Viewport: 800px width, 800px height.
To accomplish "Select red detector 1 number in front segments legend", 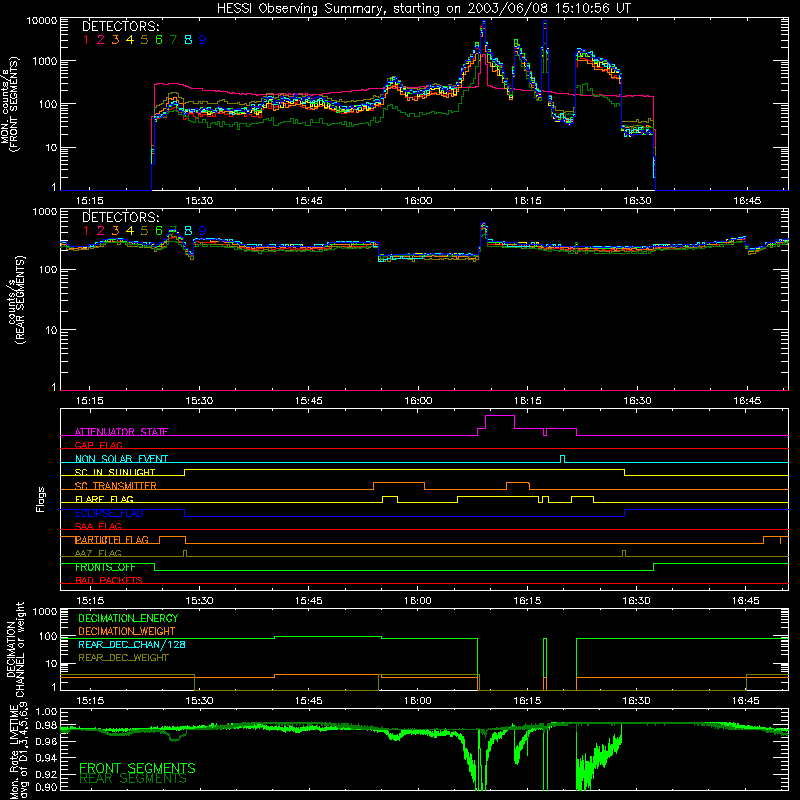I will click(86, 40).
